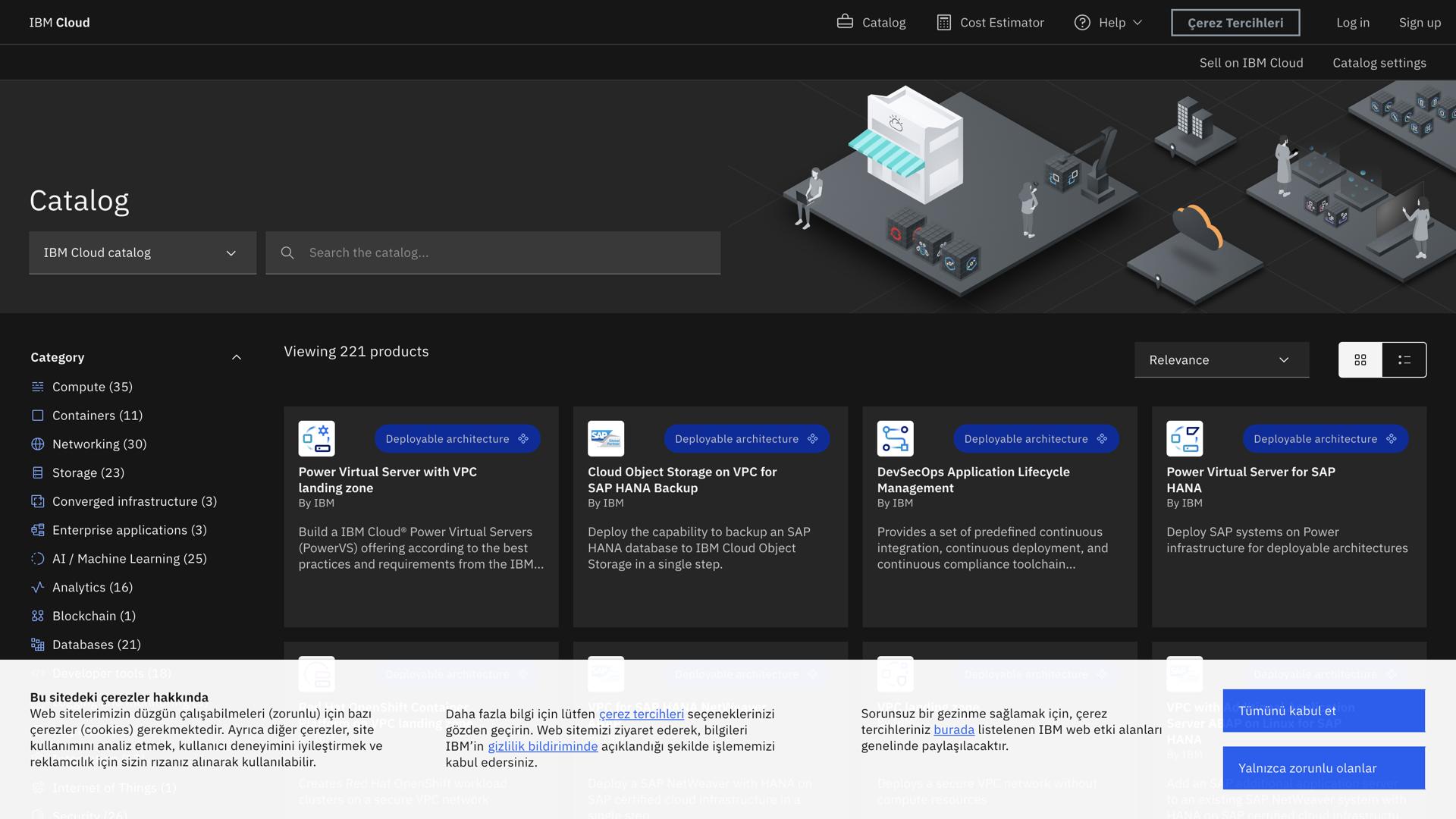Open Catalog settings menu item
This screenshot has width=1456, height=819.
coord(1379,63)
